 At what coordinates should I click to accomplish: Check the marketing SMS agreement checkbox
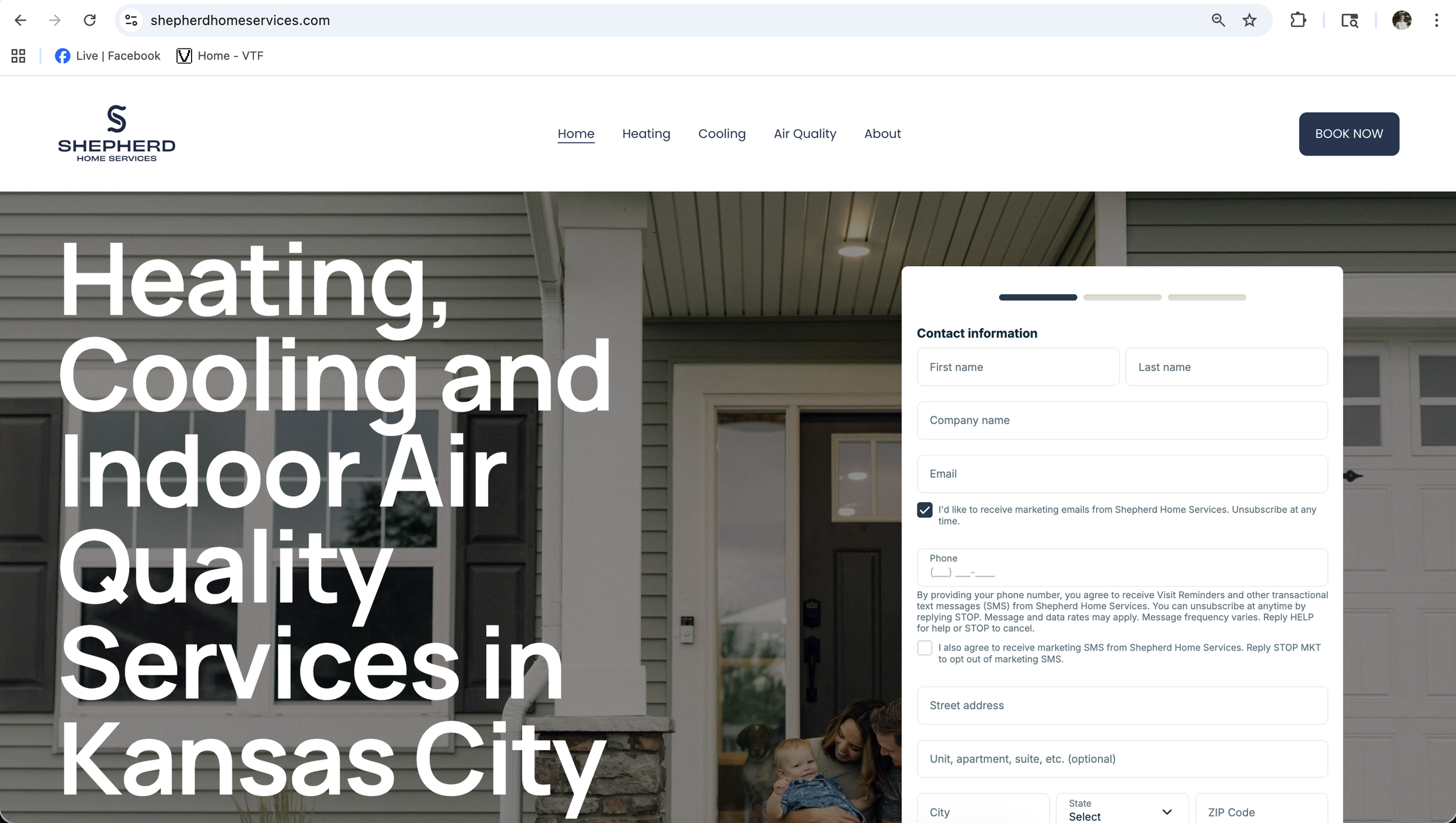924,648
